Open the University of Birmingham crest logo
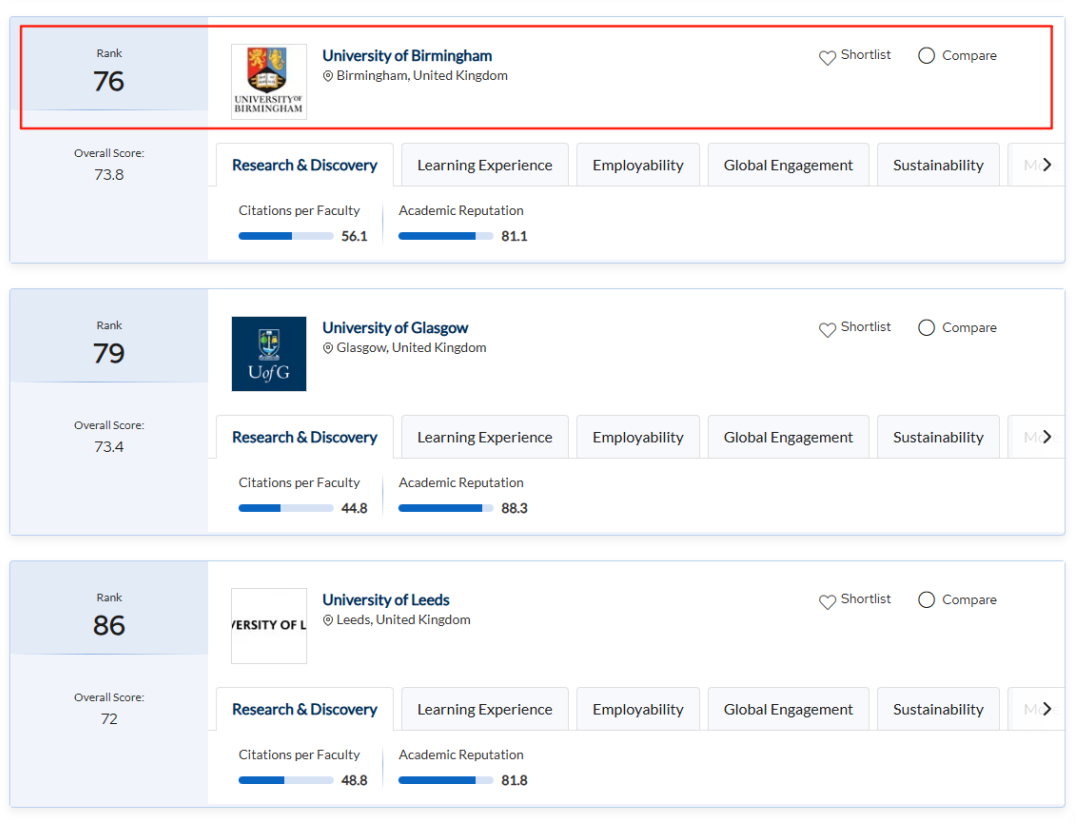This screenshot has height=823, width=1076. pyautogui.click(x=269, y=82)
